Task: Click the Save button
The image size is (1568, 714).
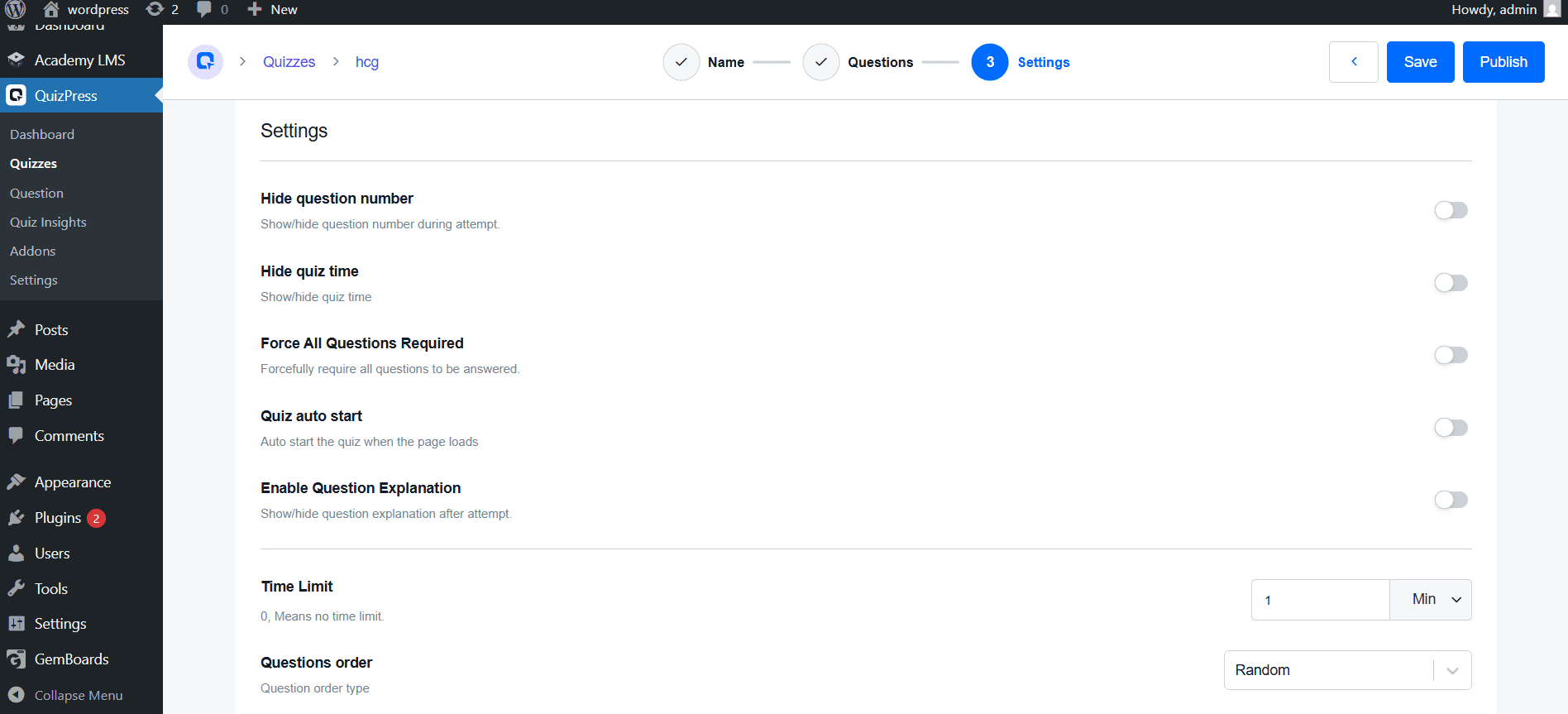Action: (x=1420, y=62)
